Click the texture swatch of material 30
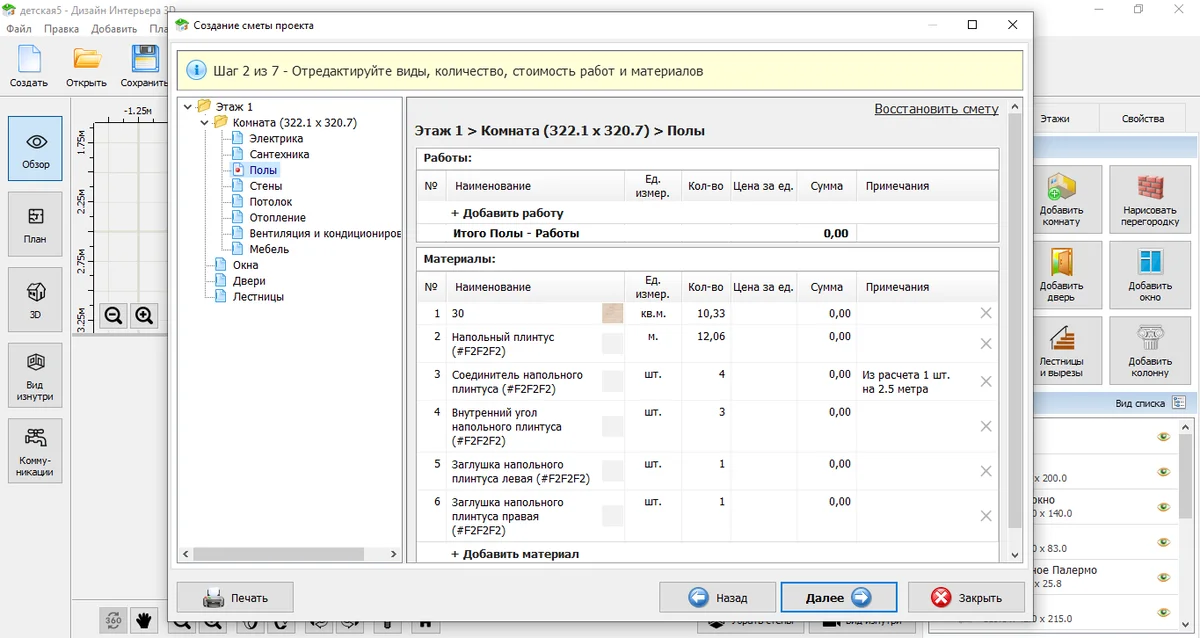This screenshot has width=1200, height=638. (612, 314)
